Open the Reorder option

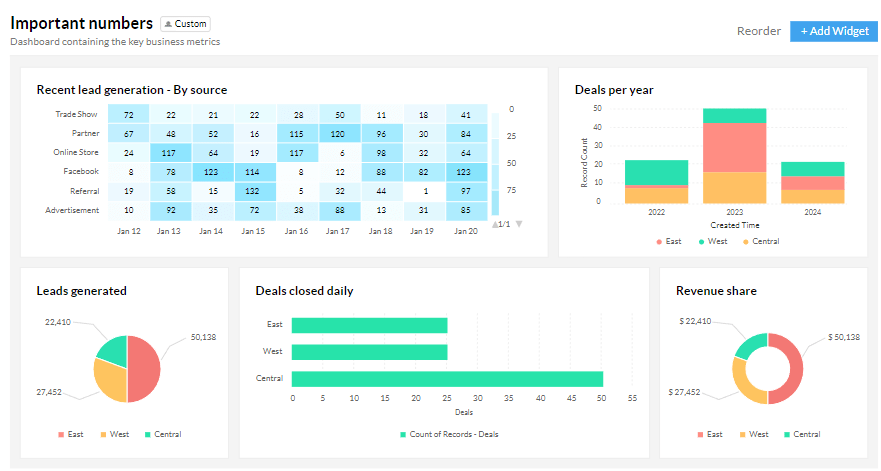(x=759, y=31)
